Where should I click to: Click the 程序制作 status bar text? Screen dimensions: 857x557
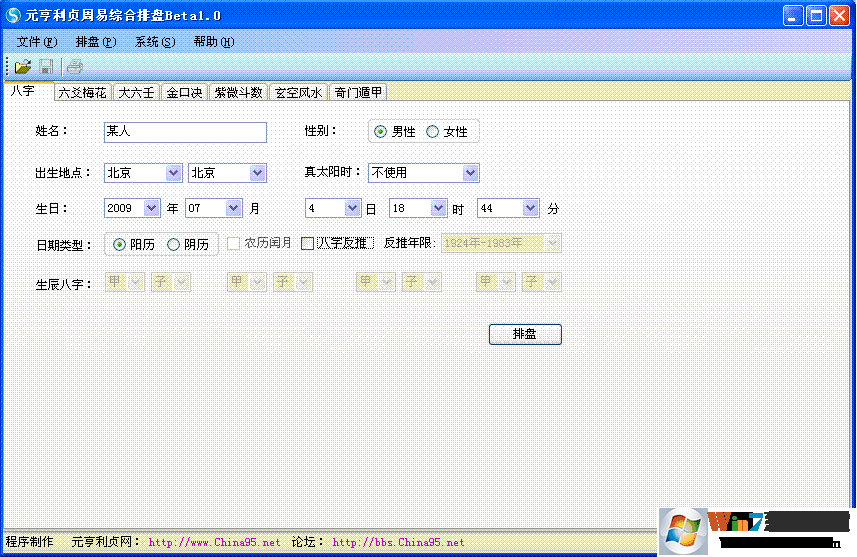[30, 542]
